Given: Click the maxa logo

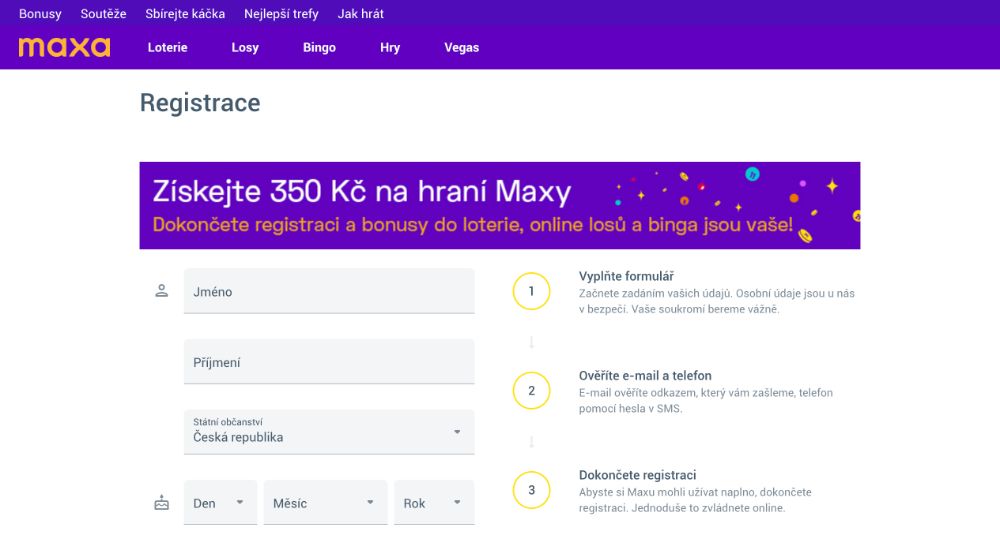Looking at the screenshot, I should 64,47.
